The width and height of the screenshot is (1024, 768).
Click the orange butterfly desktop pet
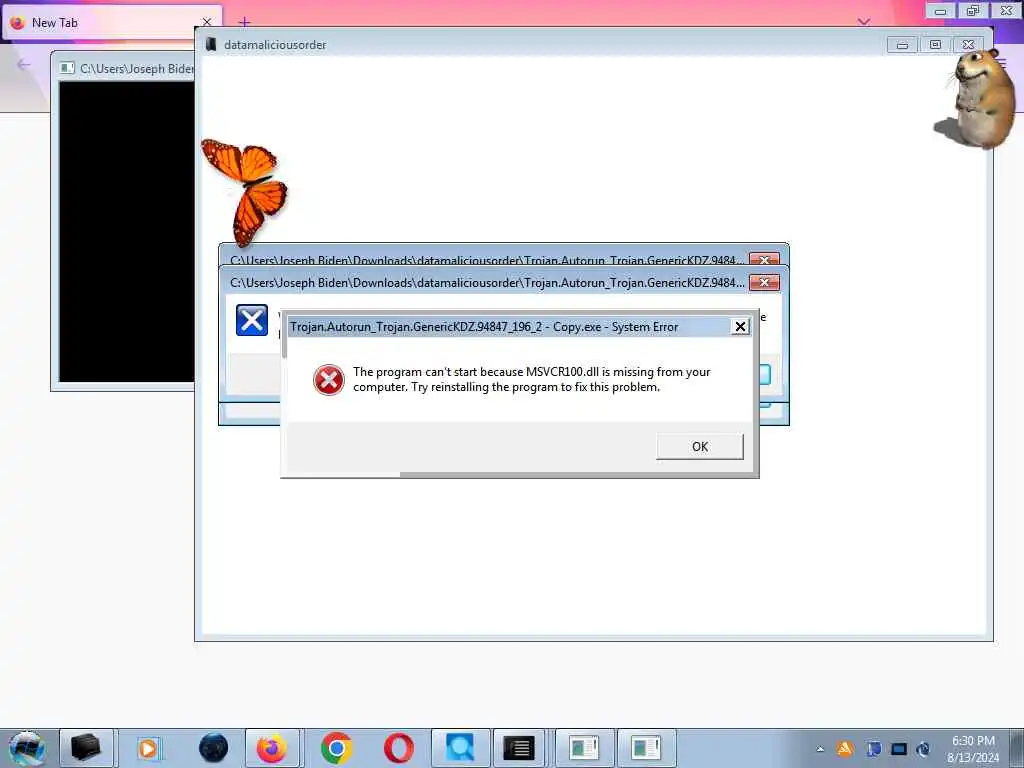[245, 191]
